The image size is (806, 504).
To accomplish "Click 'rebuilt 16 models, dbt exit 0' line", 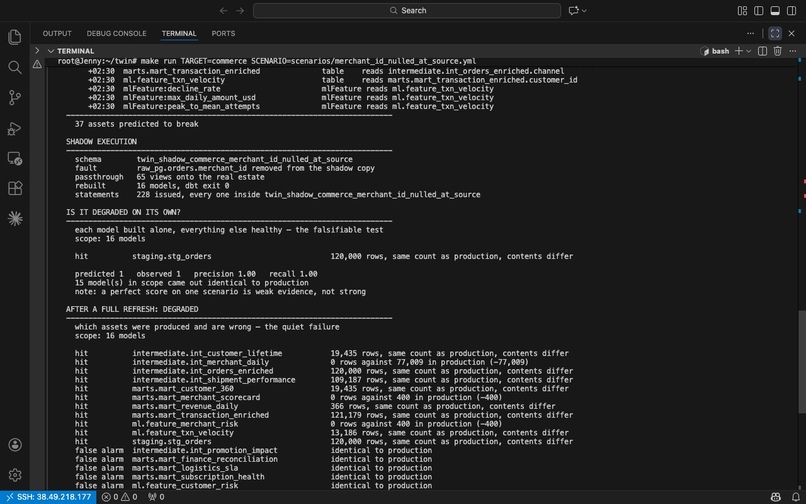I will tap(152, 186).
